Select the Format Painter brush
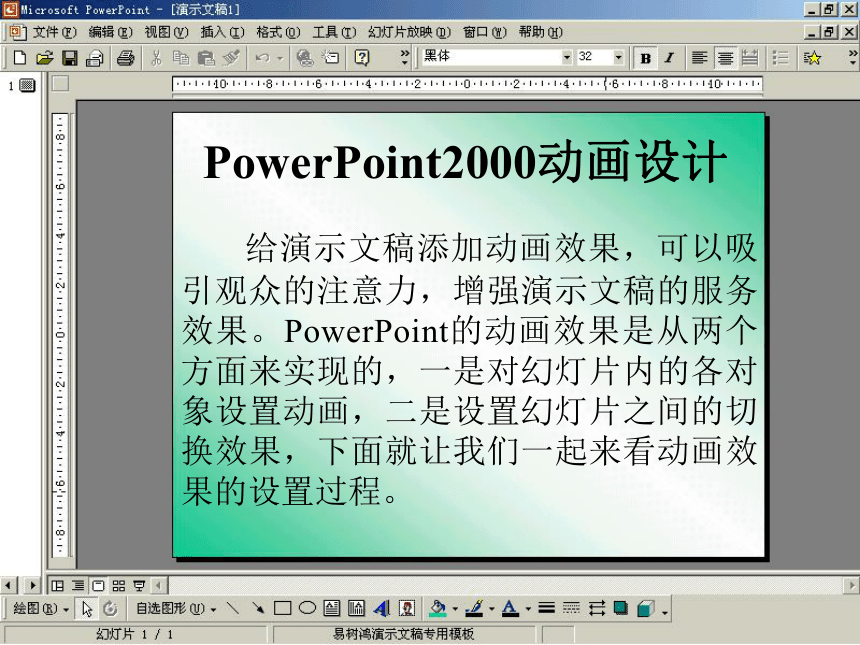Screen dimensions: 860x645 [x=231, y=58]
